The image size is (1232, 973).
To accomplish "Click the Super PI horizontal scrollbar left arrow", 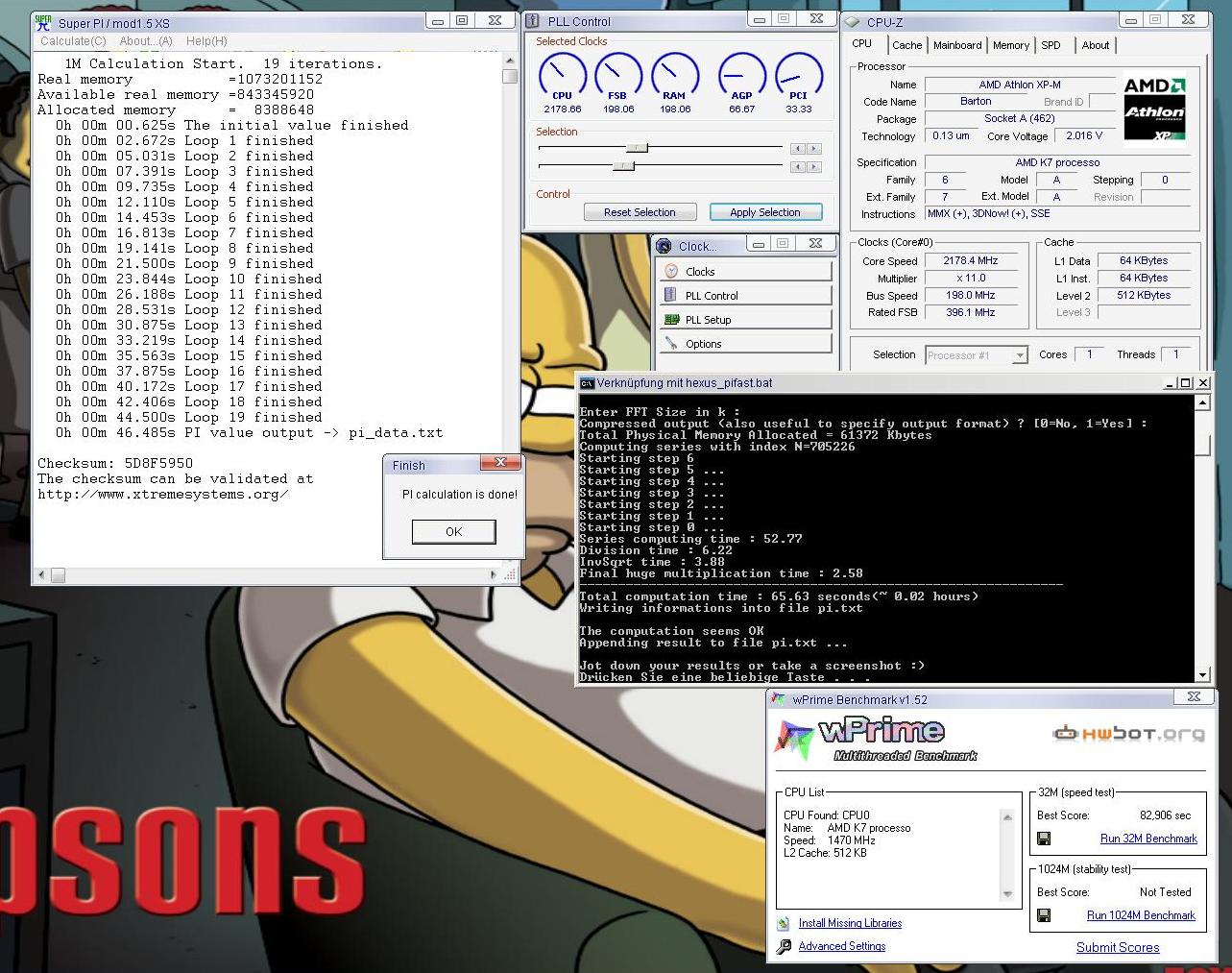I will tap(41, 574).
